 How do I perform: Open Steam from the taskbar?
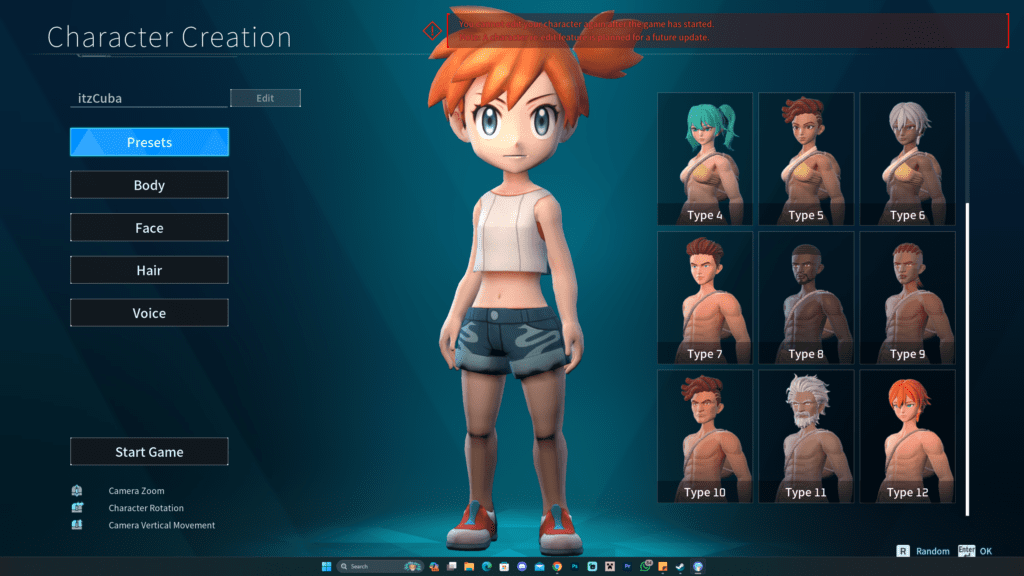[x=680, y=566]
